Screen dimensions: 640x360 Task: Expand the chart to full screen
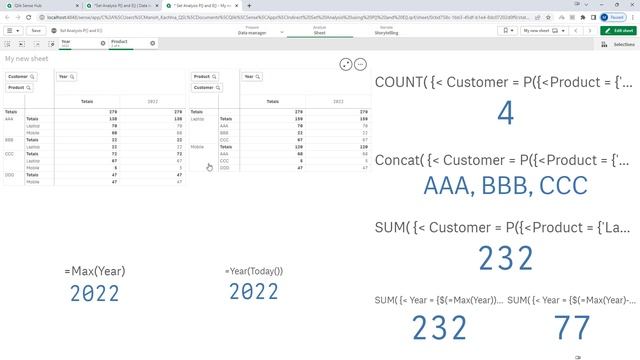point(346,64)
